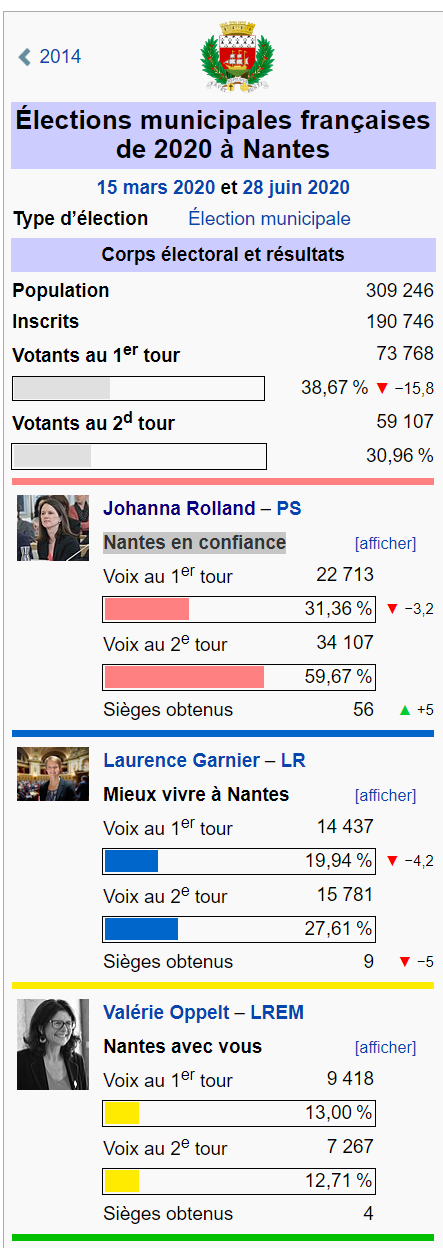
Task: Click the left arrow icon beside 2014
Action: (x=25, y=57)
